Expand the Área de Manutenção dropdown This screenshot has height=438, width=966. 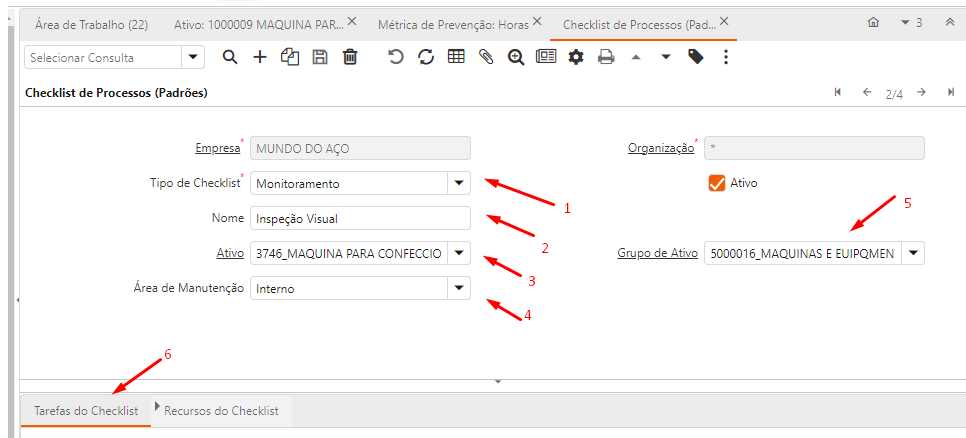[458, 288]
